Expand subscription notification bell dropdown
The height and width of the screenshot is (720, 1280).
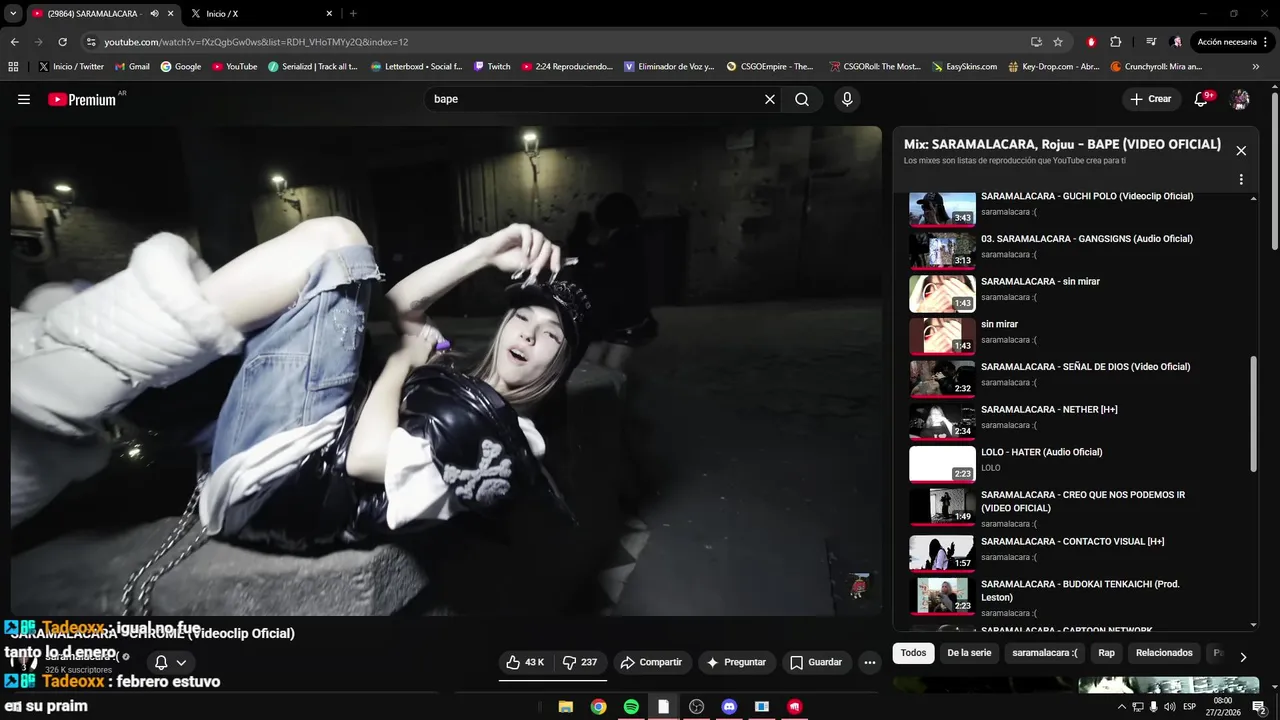pyautogui.click(x=170, y=662)
